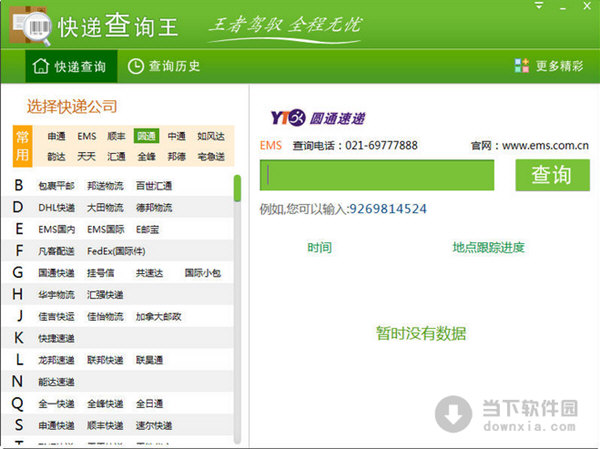
Task: Choose 速尔快递 in row S
Action: 154,426
